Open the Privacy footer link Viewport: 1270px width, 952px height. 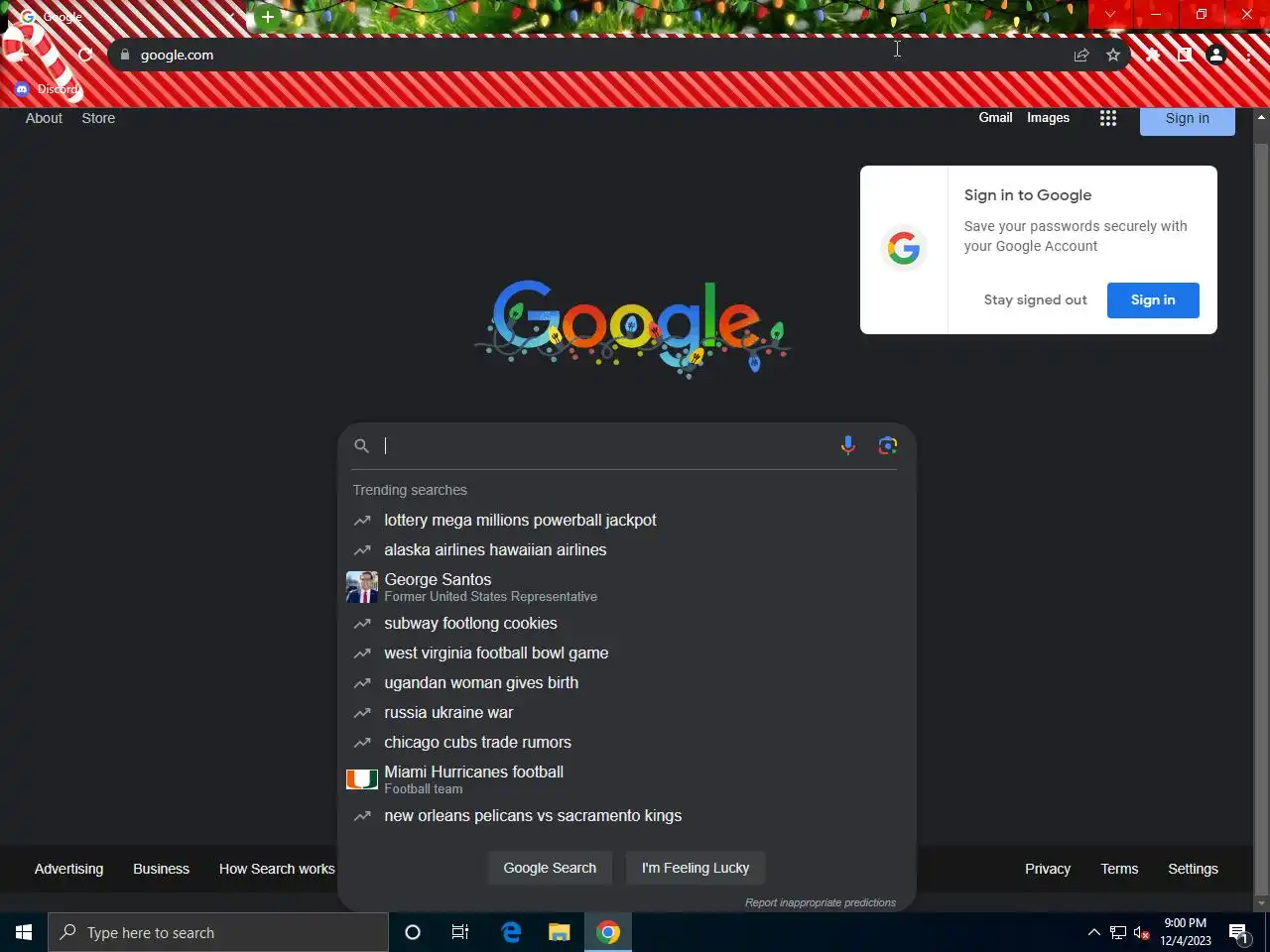pyautogui.click(x=1048, y=869)
